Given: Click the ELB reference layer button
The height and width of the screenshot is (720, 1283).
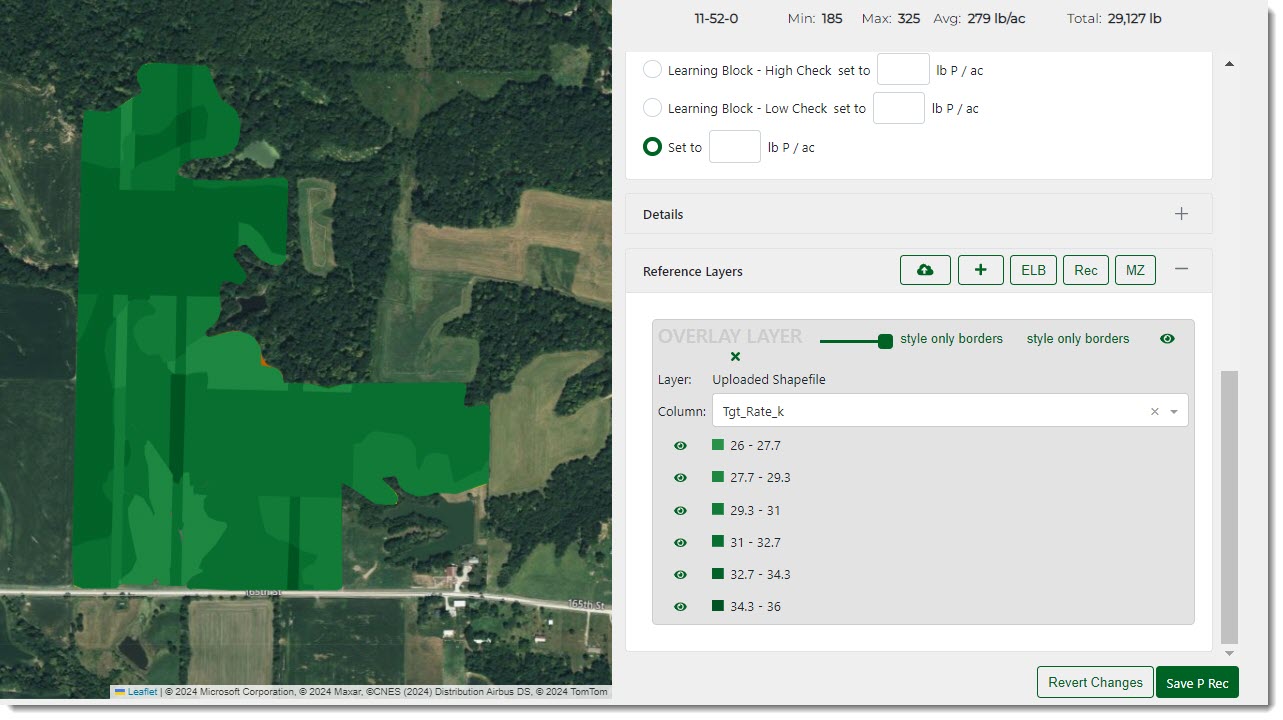Looking at the screenshot, I should pyautogui.click(x=1033, y=270).
